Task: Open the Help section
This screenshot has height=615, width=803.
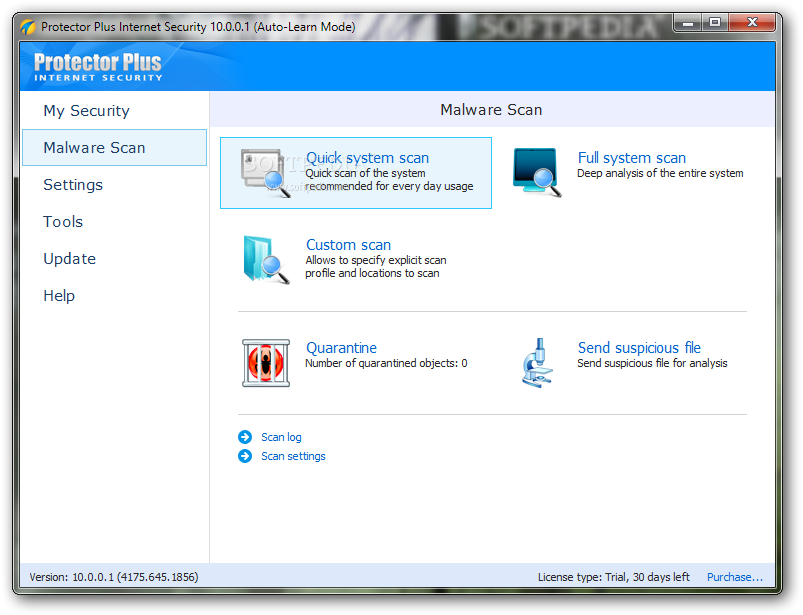Action: 59,295
